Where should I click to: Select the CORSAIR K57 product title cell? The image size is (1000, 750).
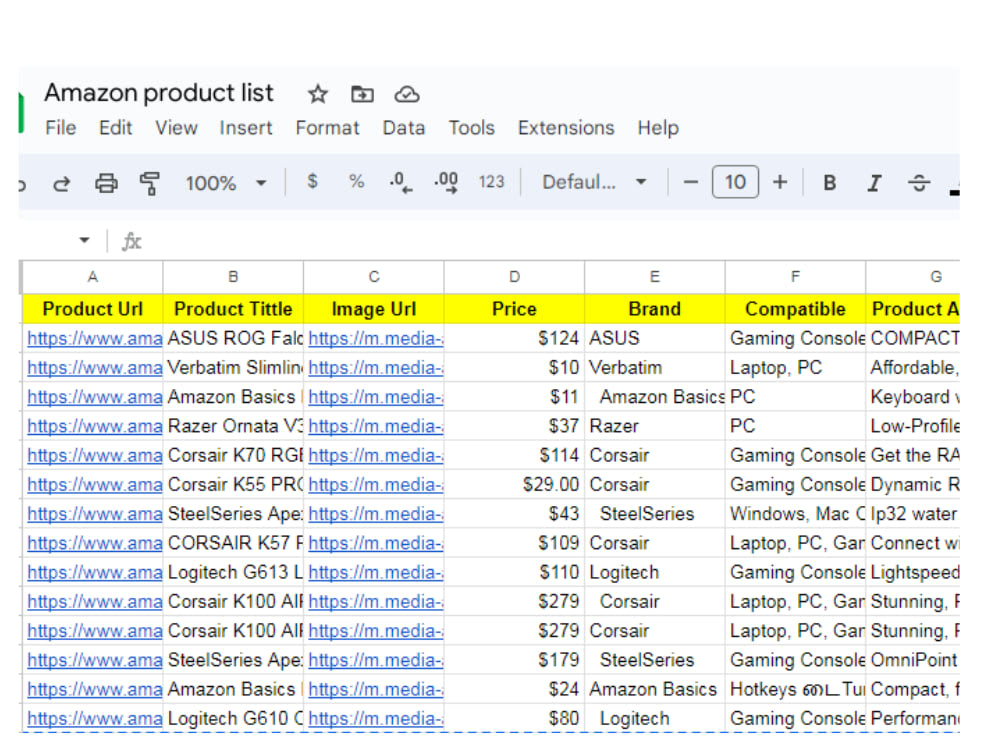pos(233,543)
